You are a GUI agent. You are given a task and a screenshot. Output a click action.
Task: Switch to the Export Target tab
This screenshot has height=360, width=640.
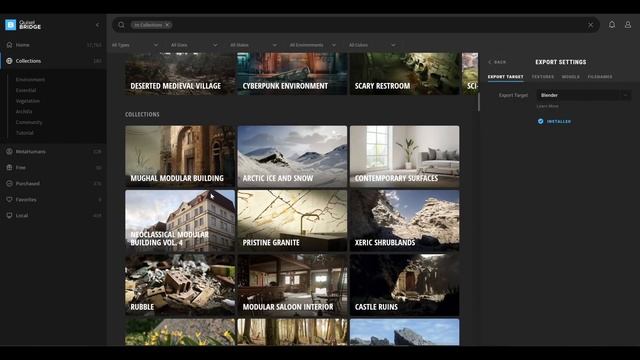(x=505, y=77)
